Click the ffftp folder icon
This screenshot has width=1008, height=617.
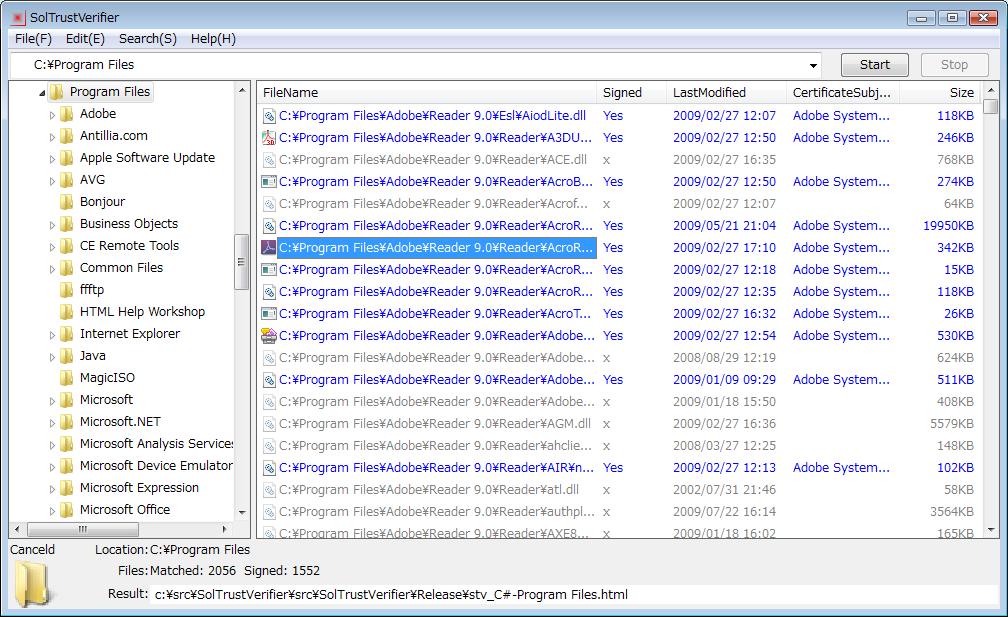click(66, 291)
